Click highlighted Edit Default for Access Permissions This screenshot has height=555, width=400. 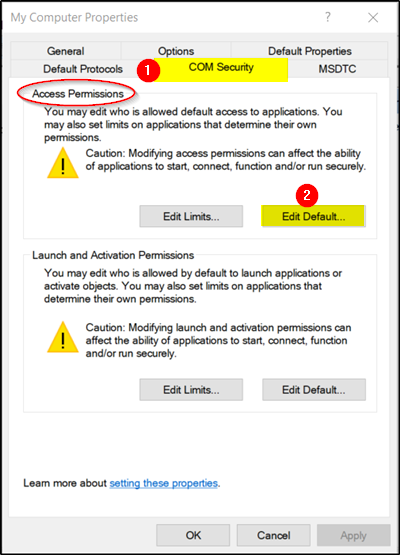(x=314, y=216)
